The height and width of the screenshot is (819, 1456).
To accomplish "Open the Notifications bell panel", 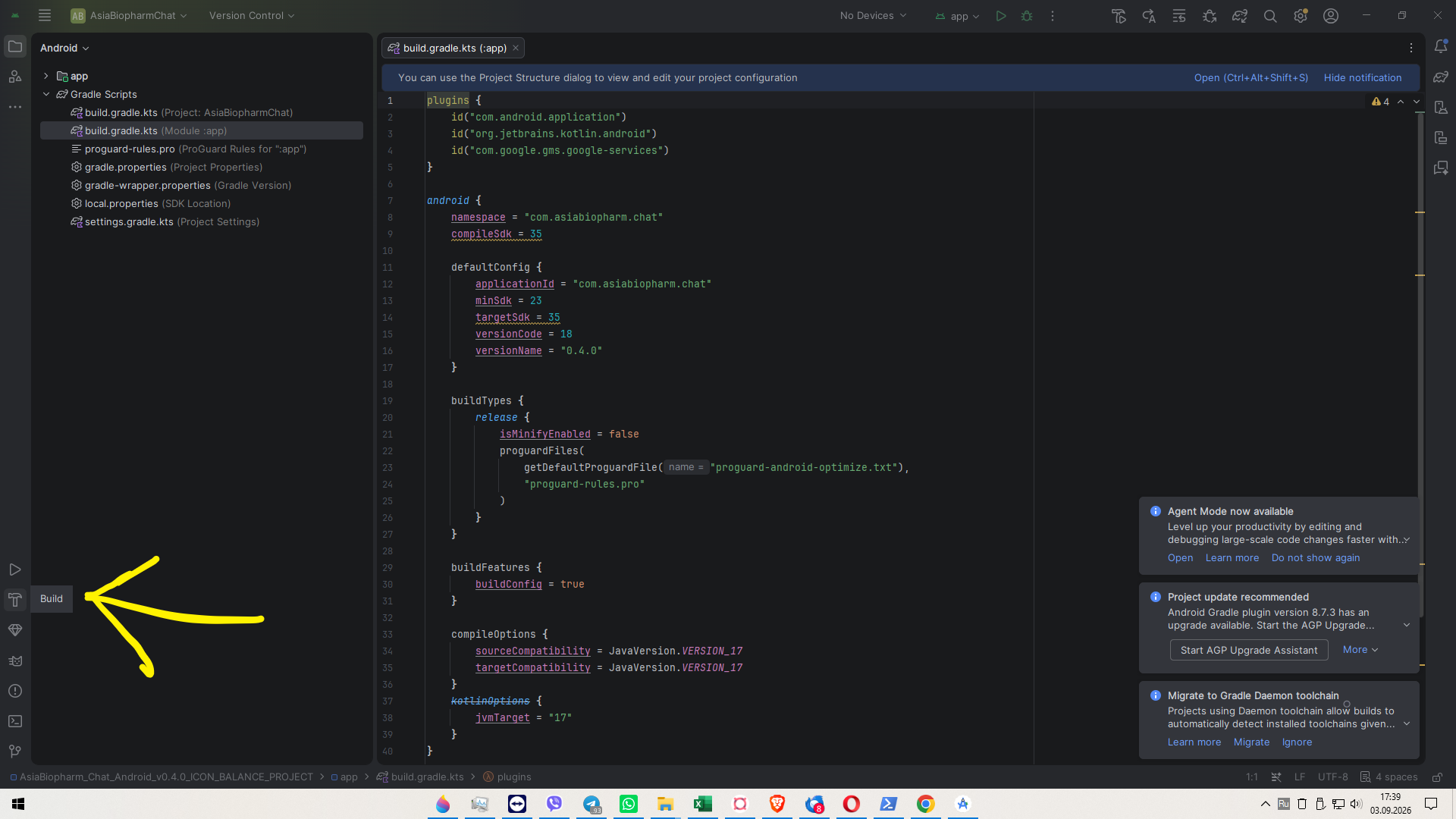I will [x=1441, y=47].
